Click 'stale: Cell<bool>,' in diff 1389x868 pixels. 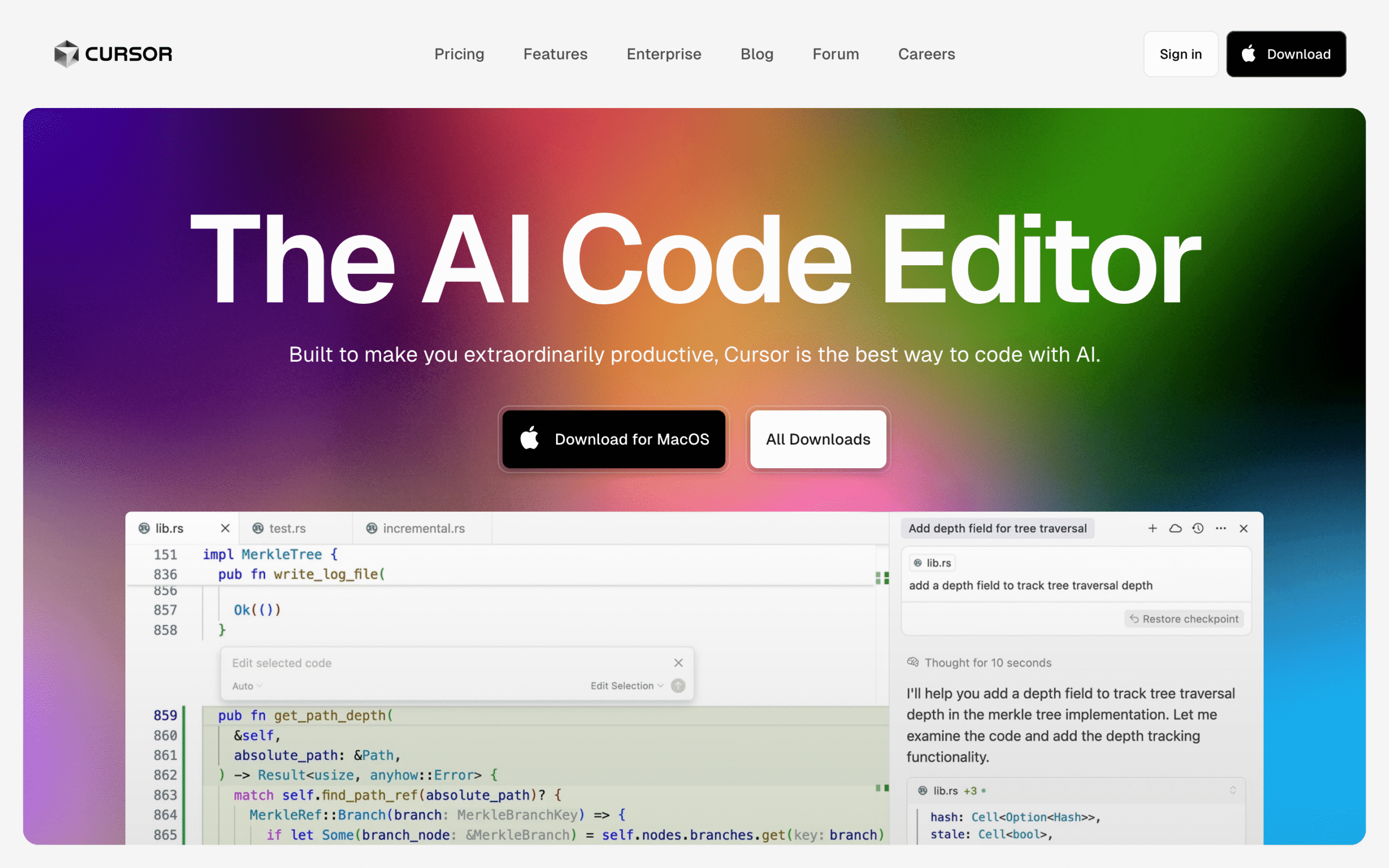click(991, 834)
